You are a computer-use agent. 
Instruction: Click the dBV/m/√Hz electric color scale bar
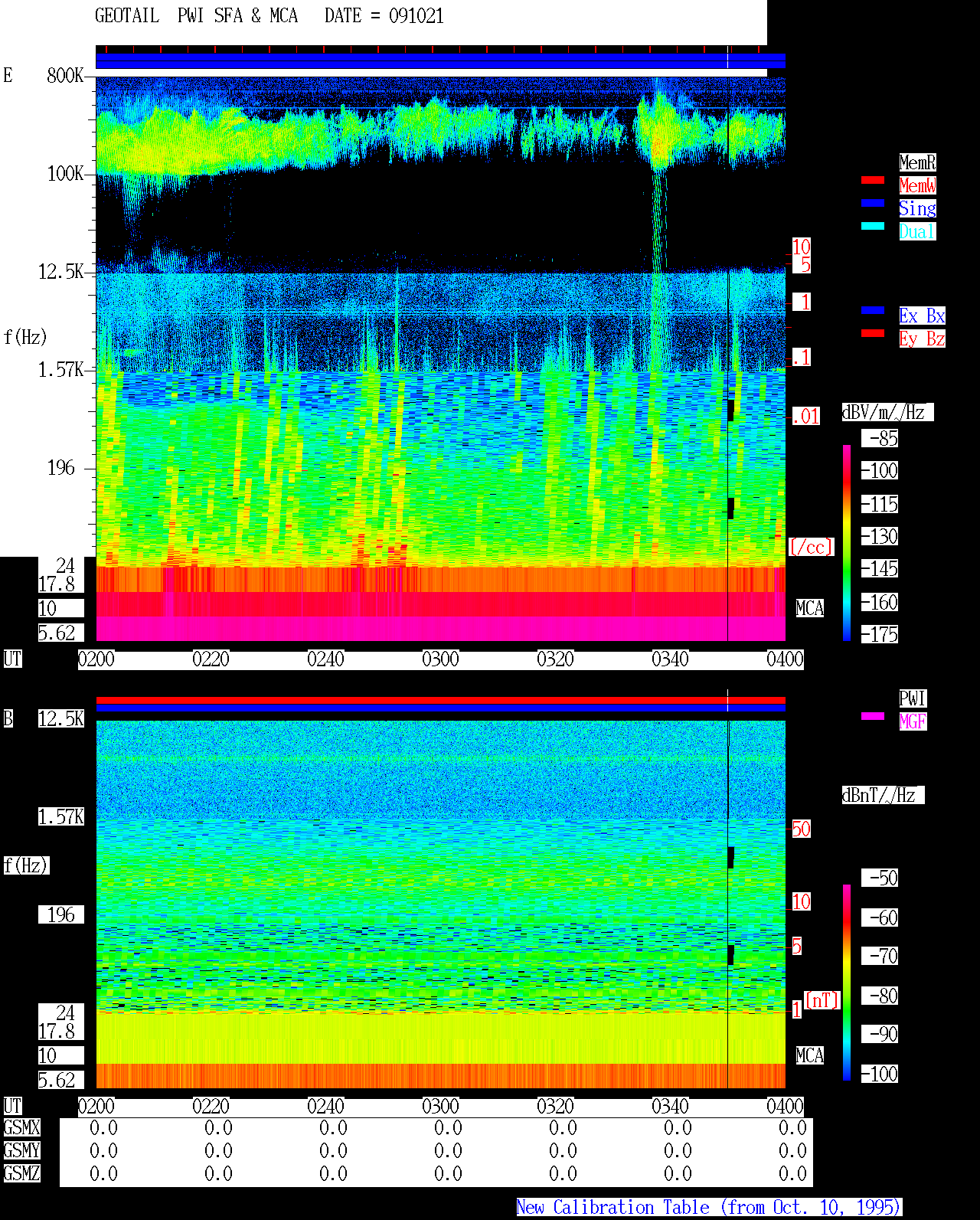pos(847,543)
